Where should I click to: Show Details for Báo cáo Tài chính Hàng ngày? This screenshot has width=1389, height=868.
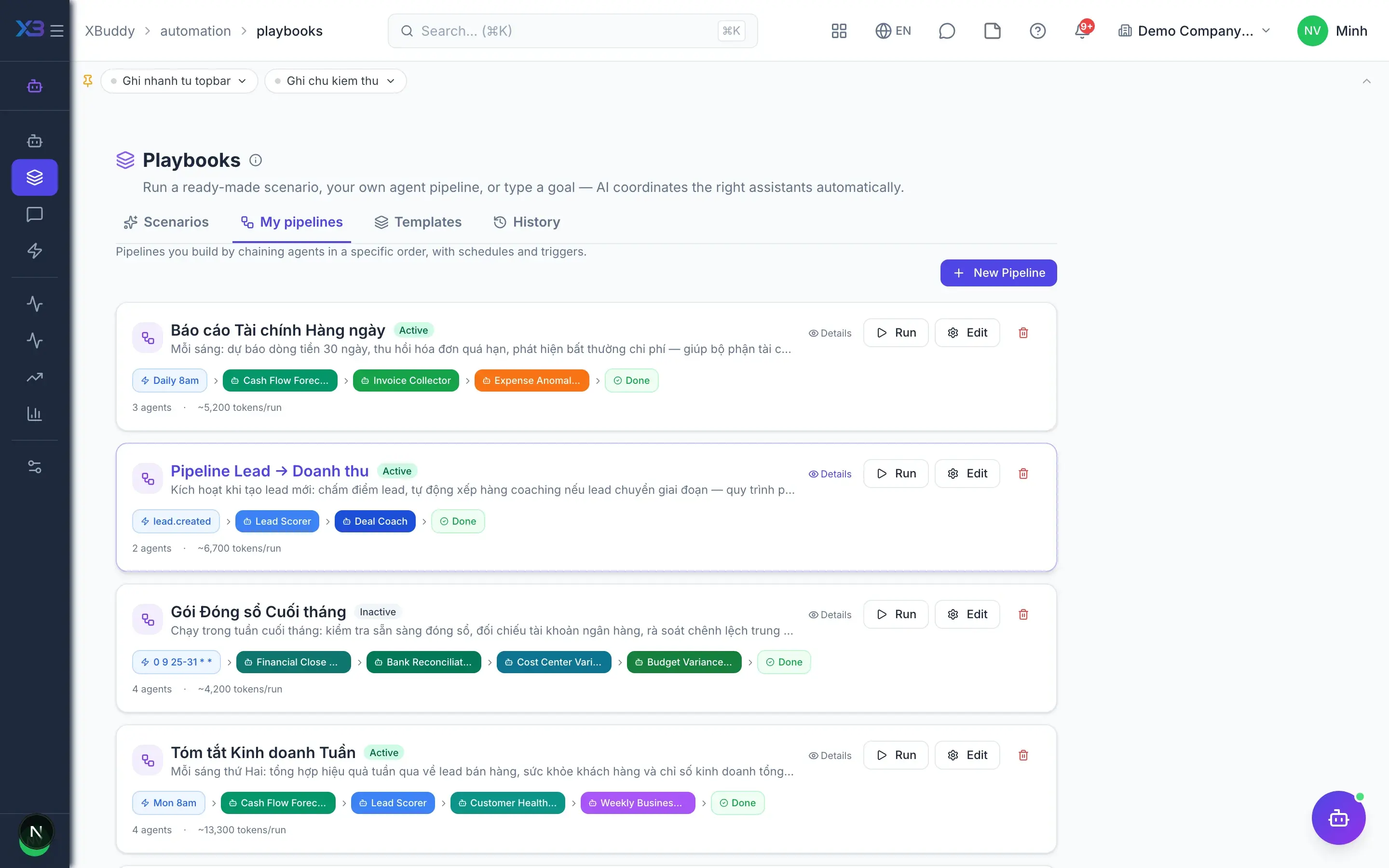(830, 333)
